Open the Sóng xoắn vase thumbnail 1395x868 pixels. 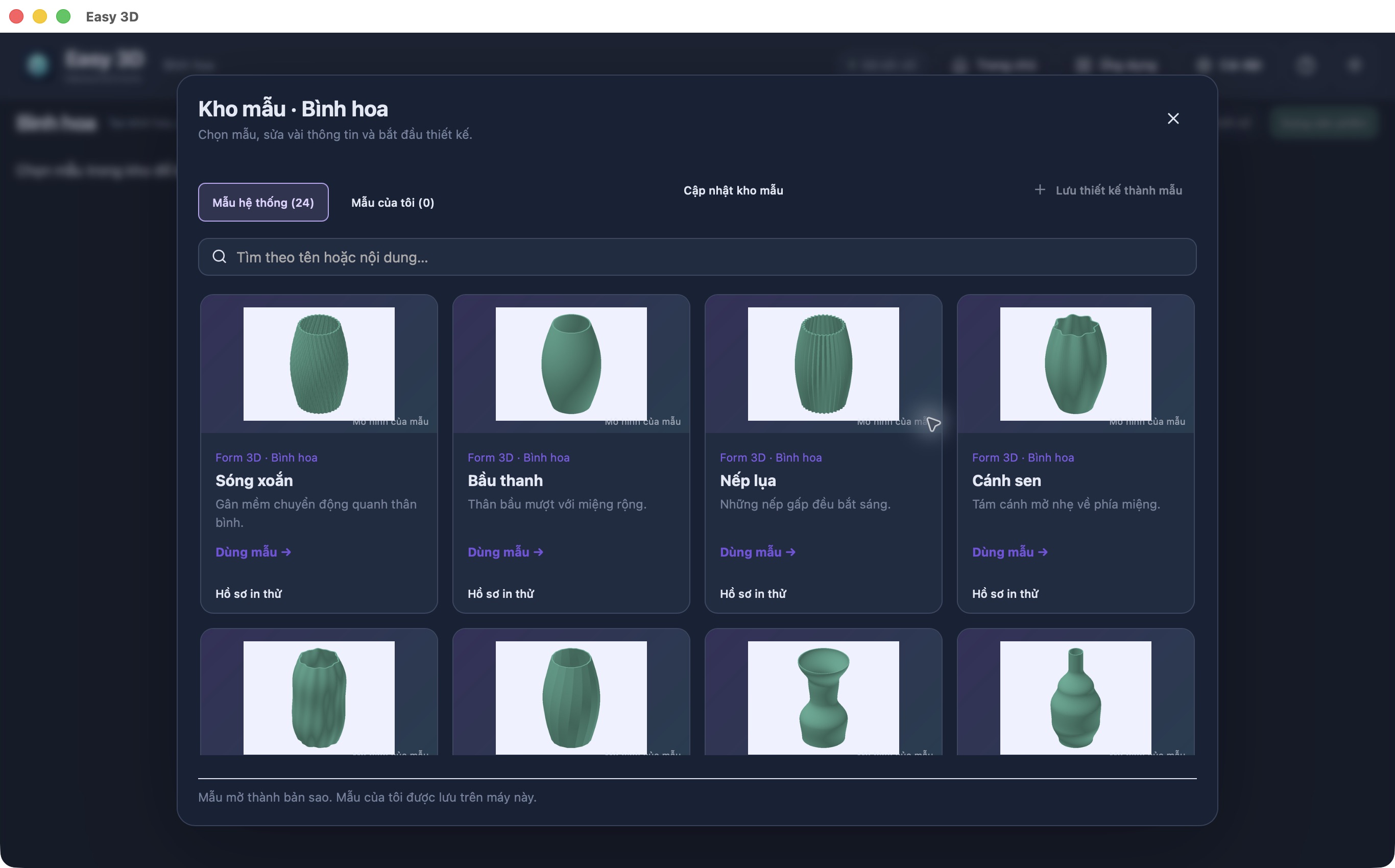pos(319,364)
